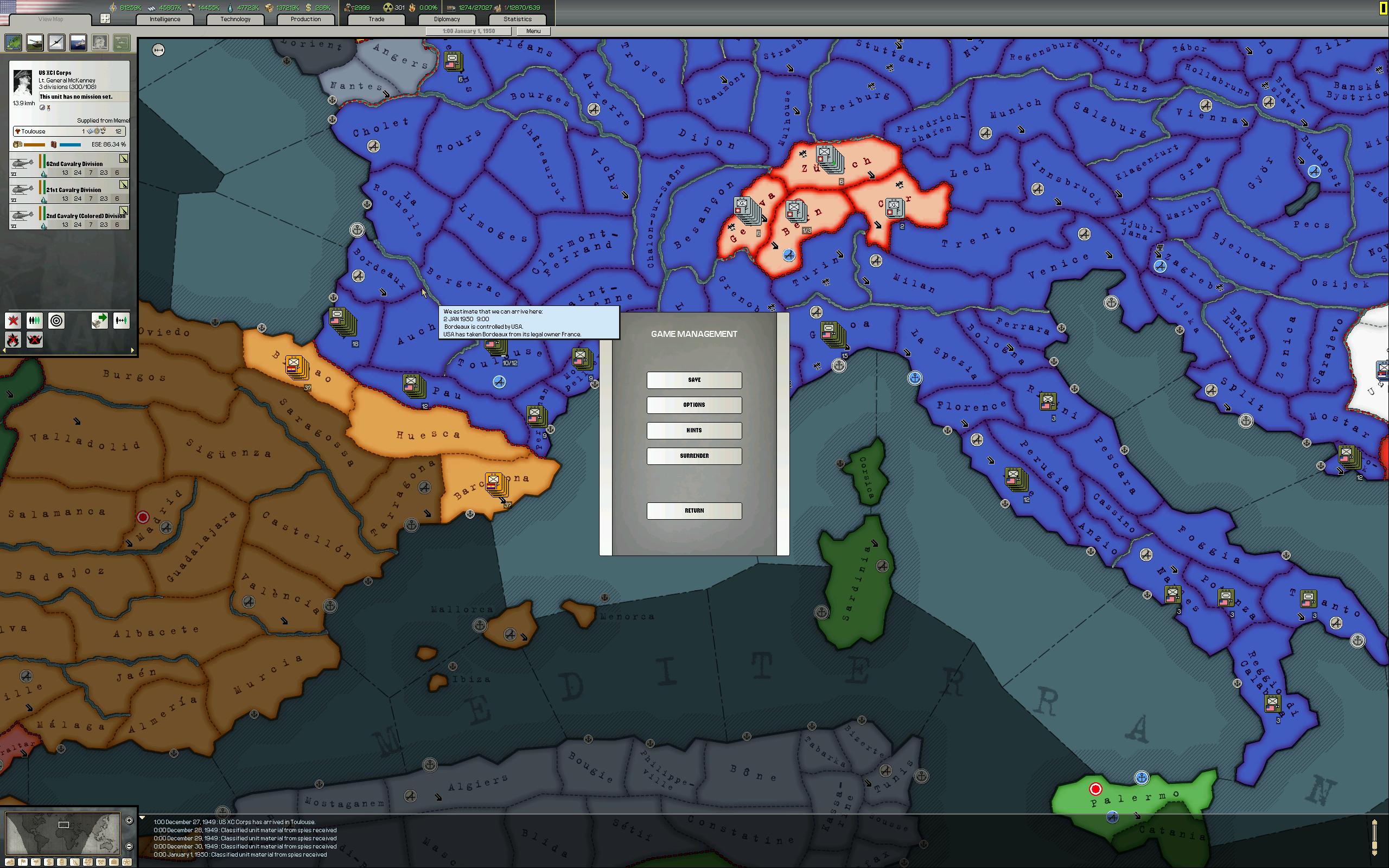Switch to star diplomatic map mode
This screenshot has width=1389, height=868.
[x=128, y=862]
